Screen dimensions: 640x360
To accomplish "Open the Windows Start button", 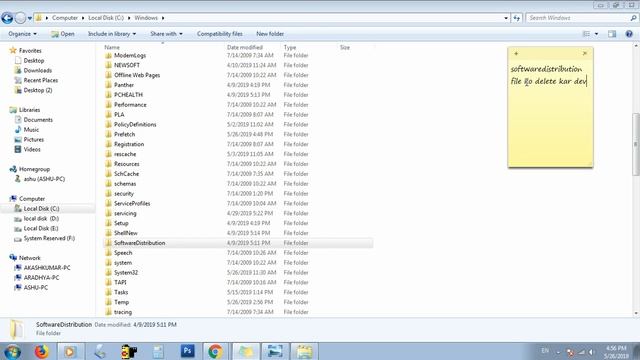I will (x=12, y=351).
